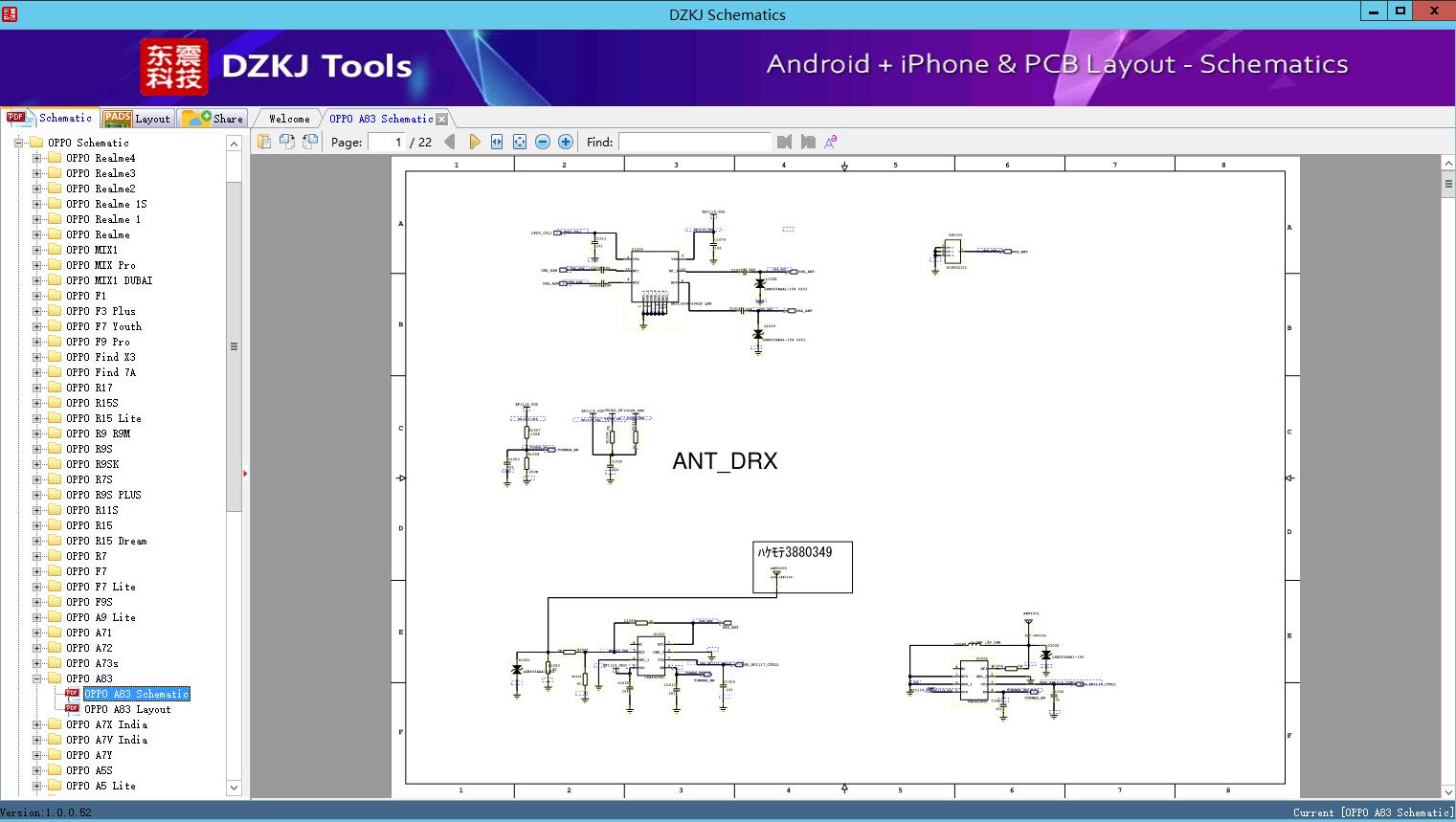The width and height of the screenshot is (1456, 822).
Task: Click the page number input field
Action: point(386,142)
